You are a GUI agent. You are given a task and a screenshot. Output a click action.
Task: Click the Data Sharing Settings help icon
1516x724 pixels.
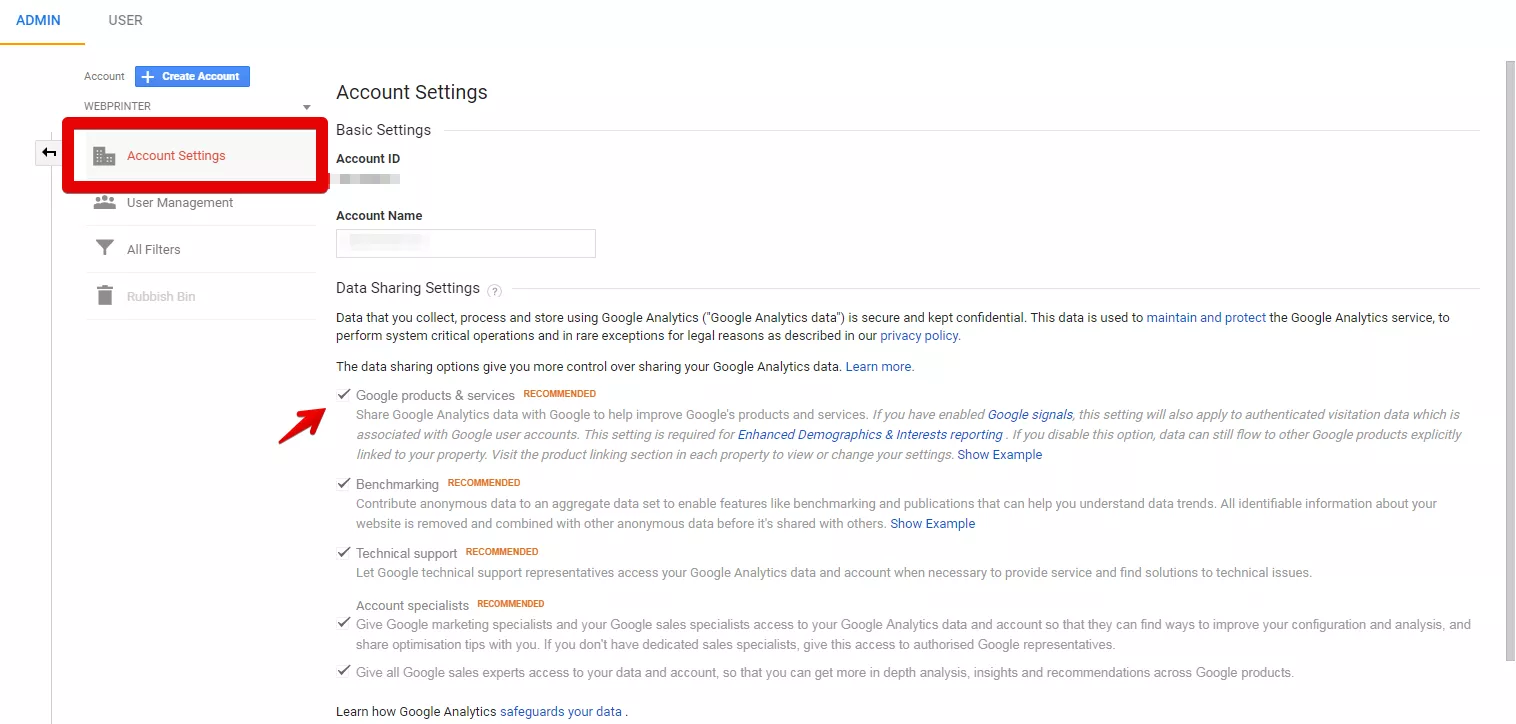(x=494, y=291)
